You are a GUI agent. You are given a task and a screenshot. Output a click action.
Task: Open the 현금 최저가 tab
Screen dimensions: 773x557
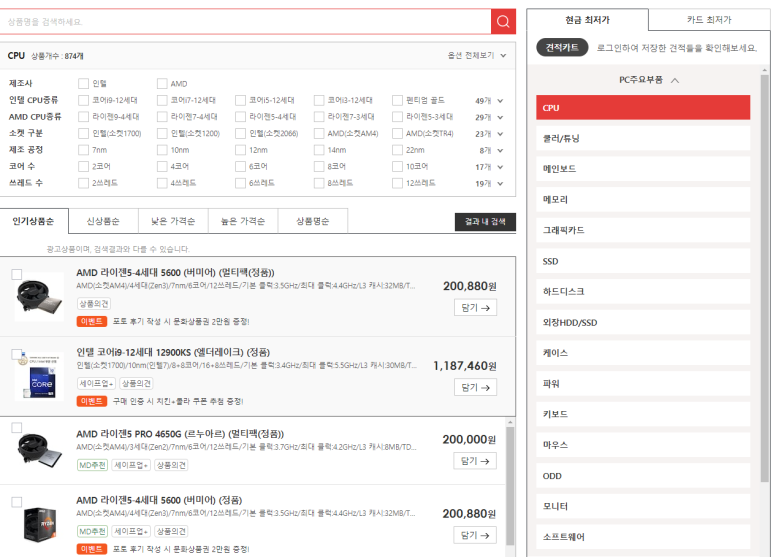point(587,20)
